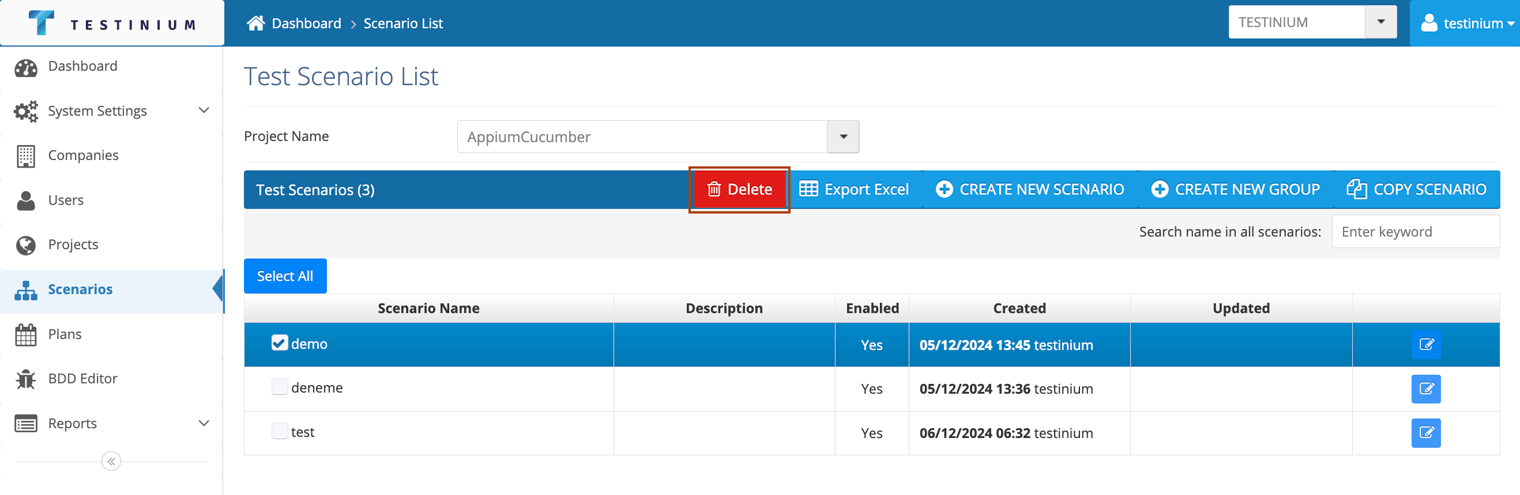Click the Enter keyword search field
1520x495 pixels.
(x=1416, y=231)
